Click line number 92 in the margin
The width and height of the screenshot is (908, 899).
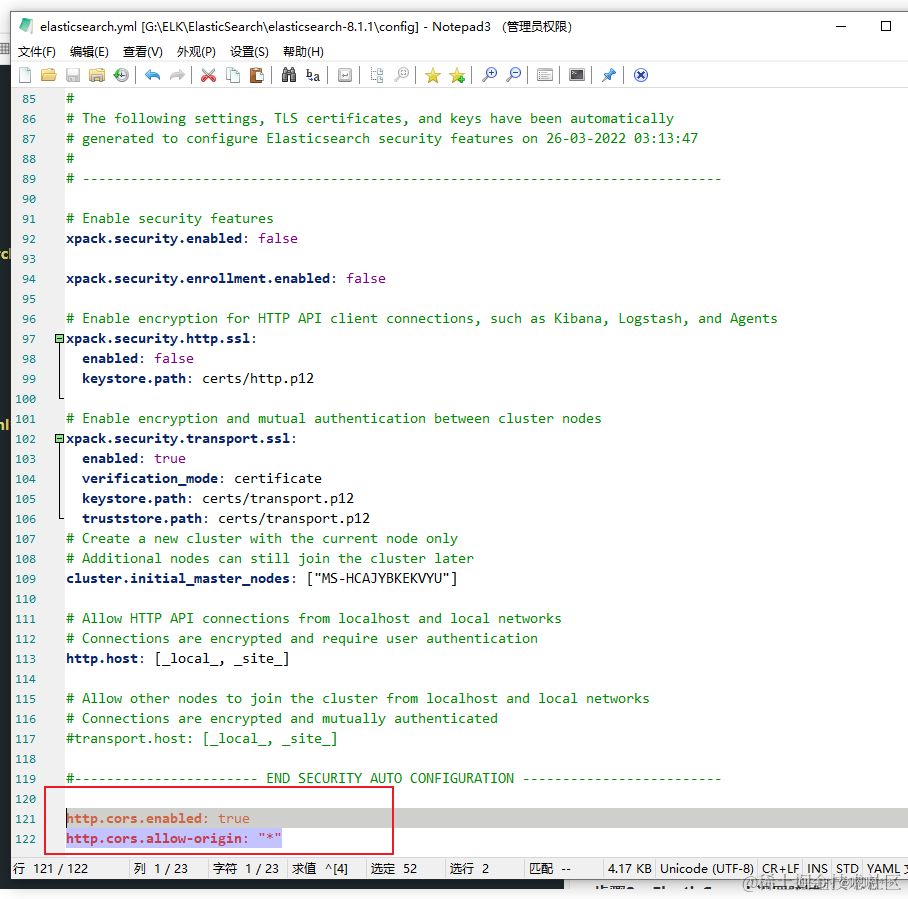click(x=29, y=239)
